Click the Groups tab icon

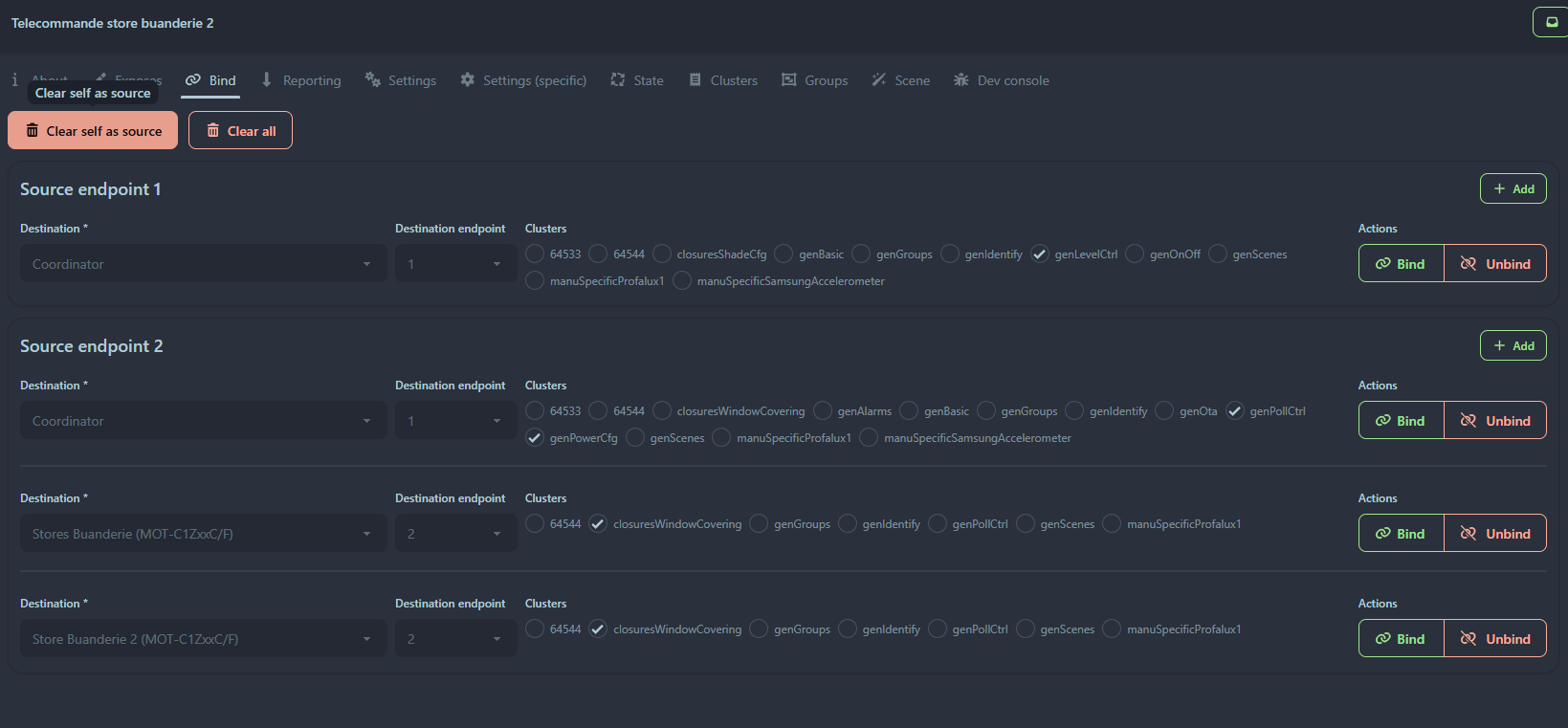(788, 80)
